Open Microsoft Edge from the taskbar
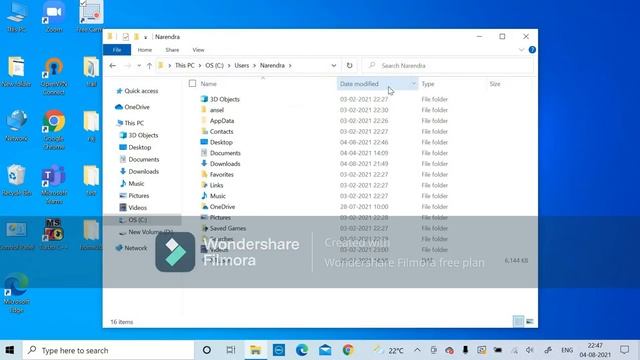The image size is (640, 360). click(302, 350)
